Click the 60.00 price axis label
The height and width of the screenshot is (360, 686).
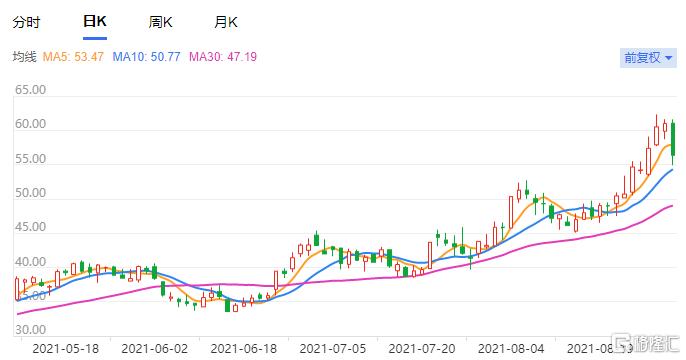pyautogui.click(x=30, y=124)
